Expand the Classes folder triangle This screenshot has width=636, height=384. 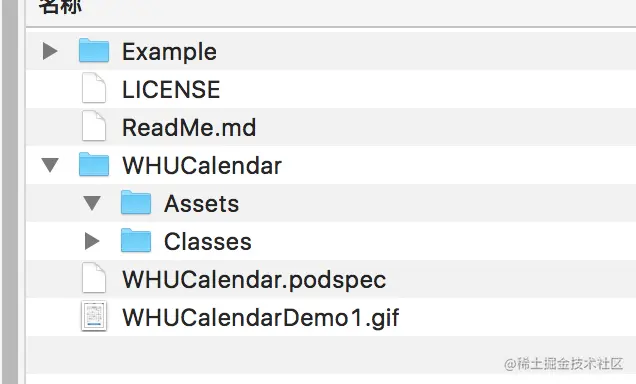92,241
